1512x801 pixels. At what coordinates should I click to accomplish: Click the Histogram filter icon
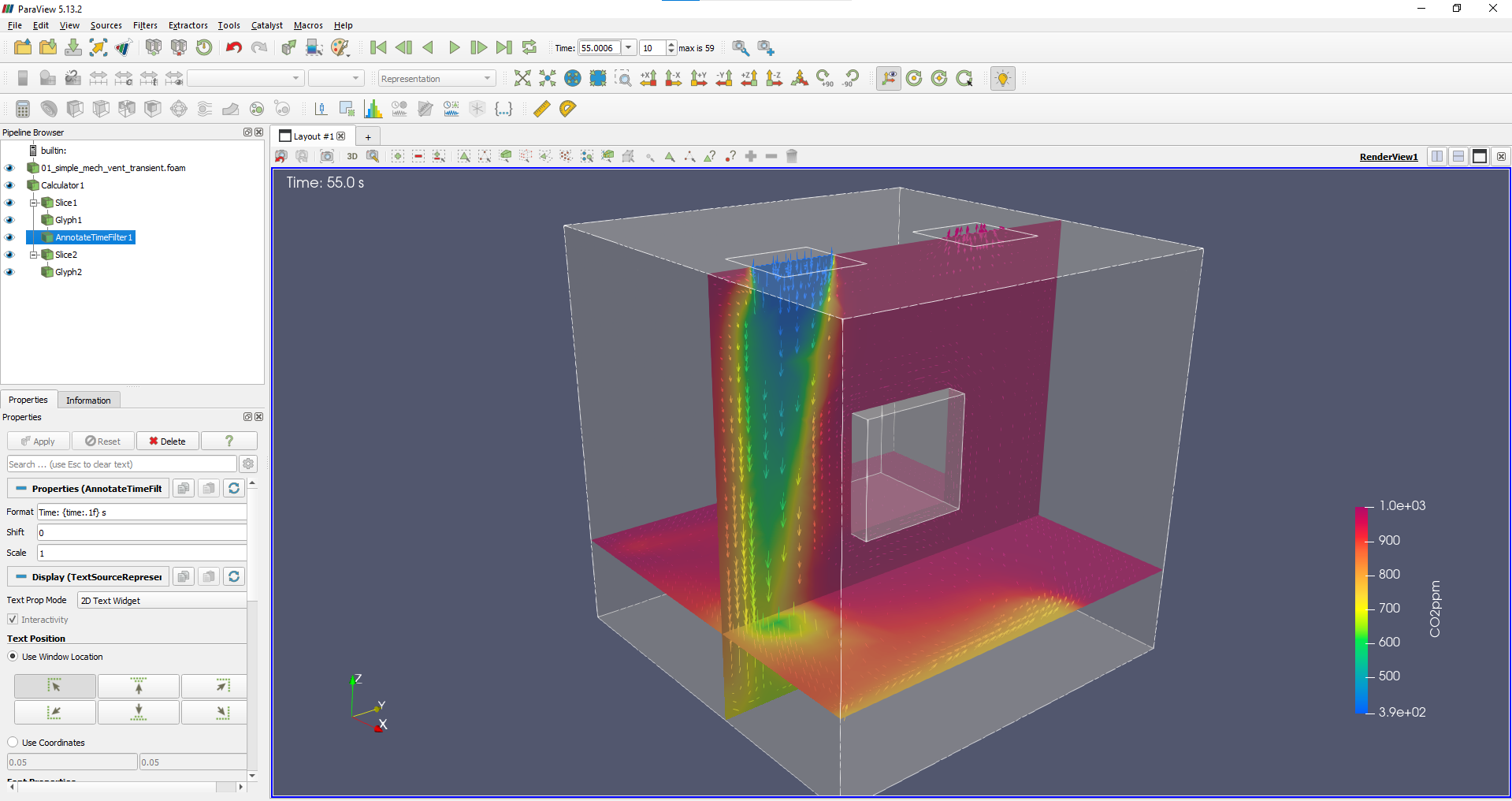click(x=373, y=109)
